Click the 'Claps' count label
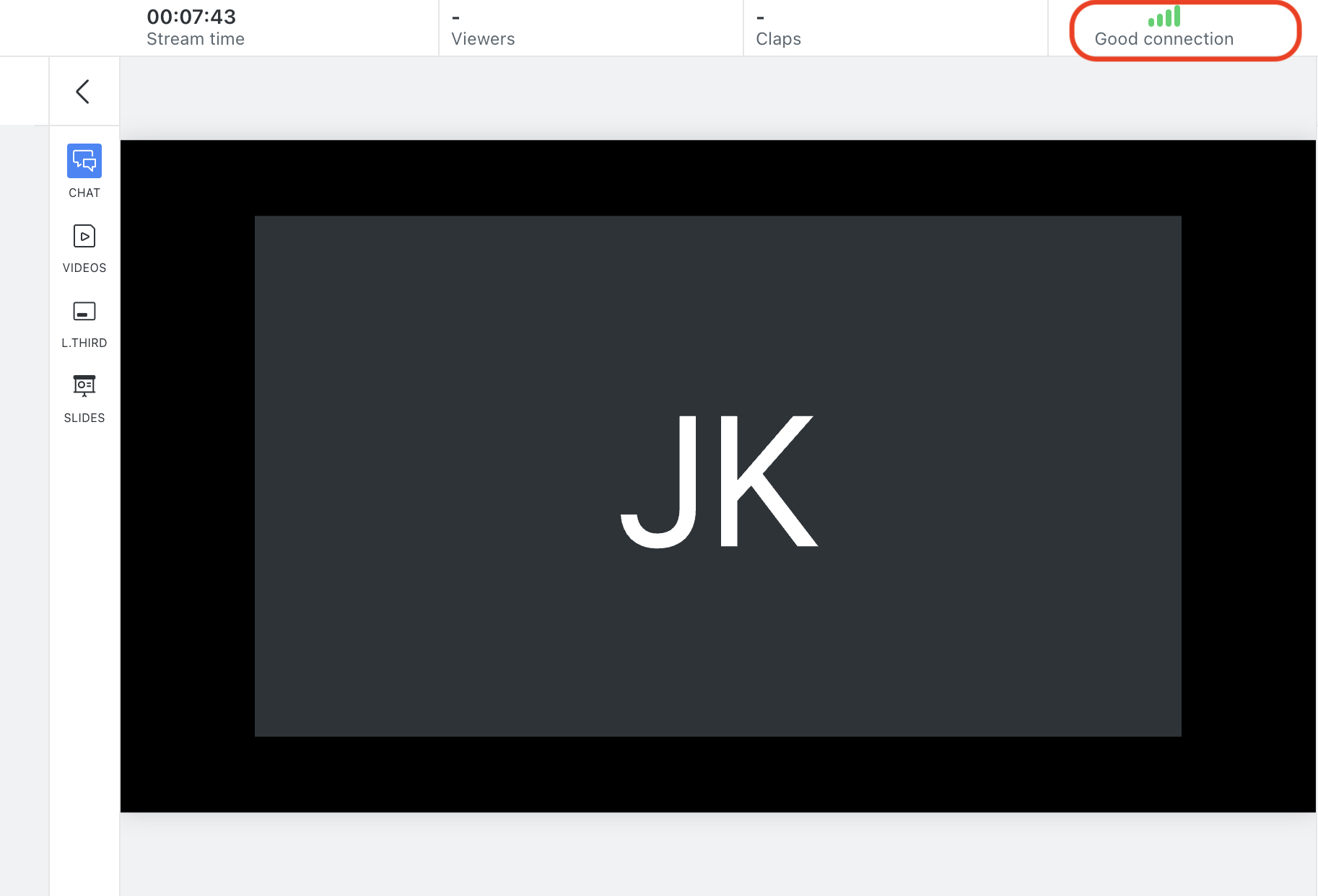The width and height of the screenshot is (1318, 896). coord(778,39)
